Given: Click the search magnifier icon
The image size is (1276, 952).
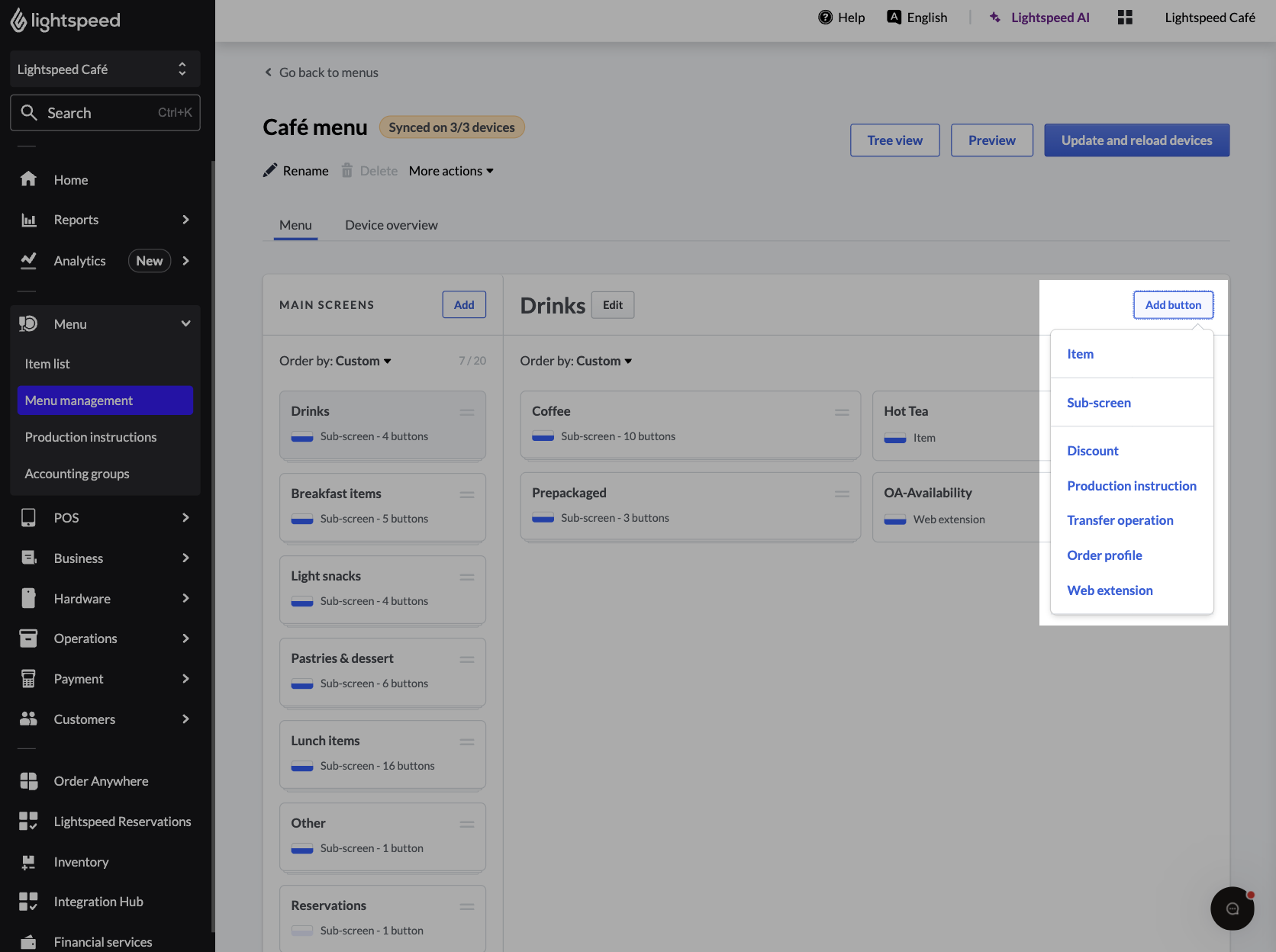Looking at the screenshot, I should pos(29,113).
